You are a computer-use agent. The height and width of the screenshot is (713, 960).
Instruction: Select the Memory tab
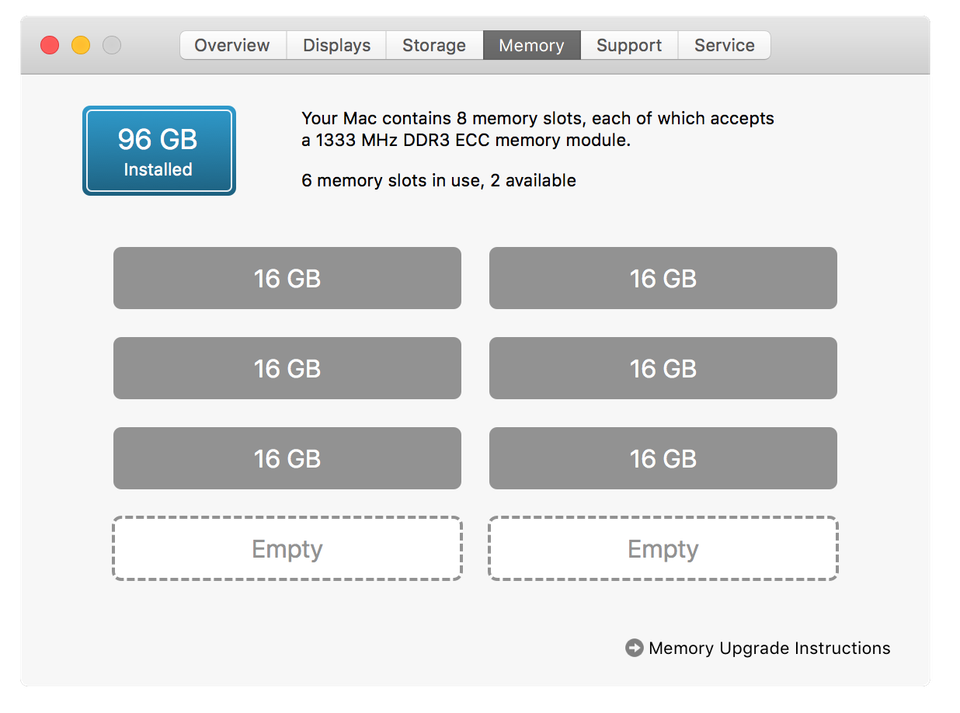(x=531, y=45)
